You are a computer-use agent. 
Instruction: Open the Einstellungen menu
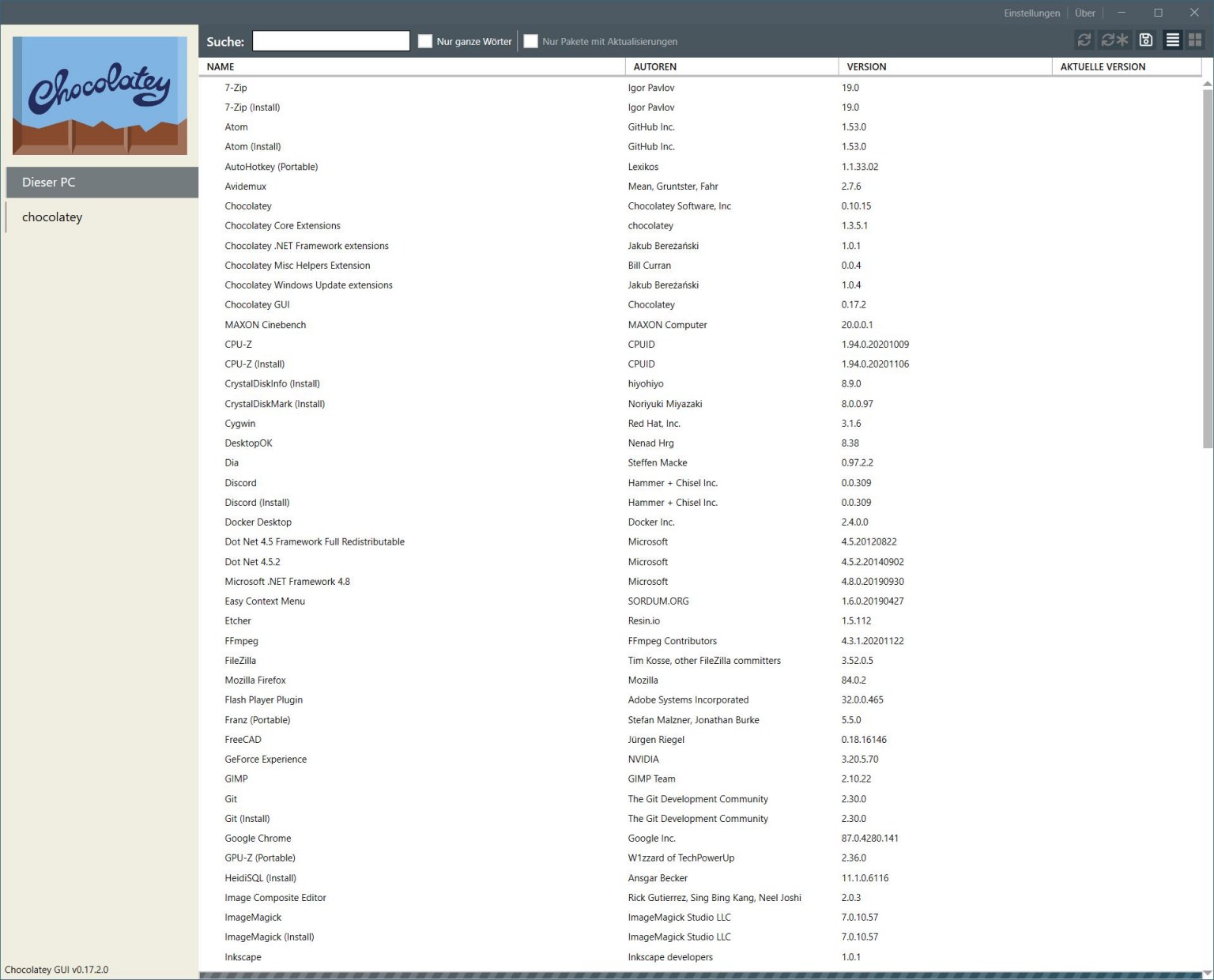pyautogui.click(x=1031, y=13)
